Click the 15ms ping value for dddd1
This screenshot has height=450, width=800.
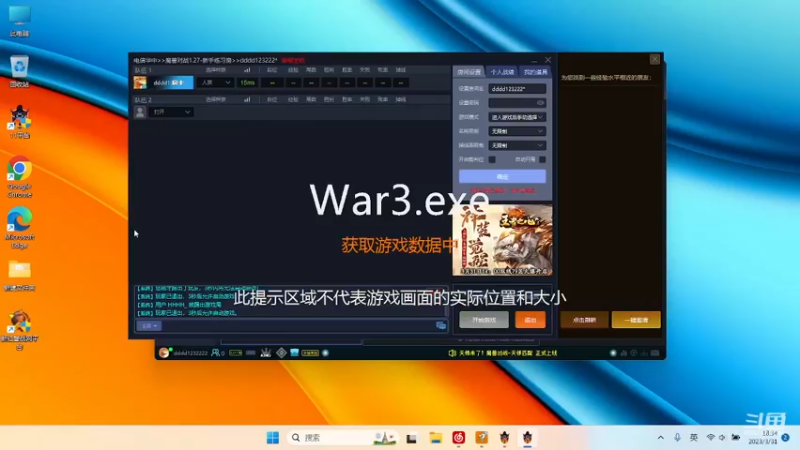point(247,83)
